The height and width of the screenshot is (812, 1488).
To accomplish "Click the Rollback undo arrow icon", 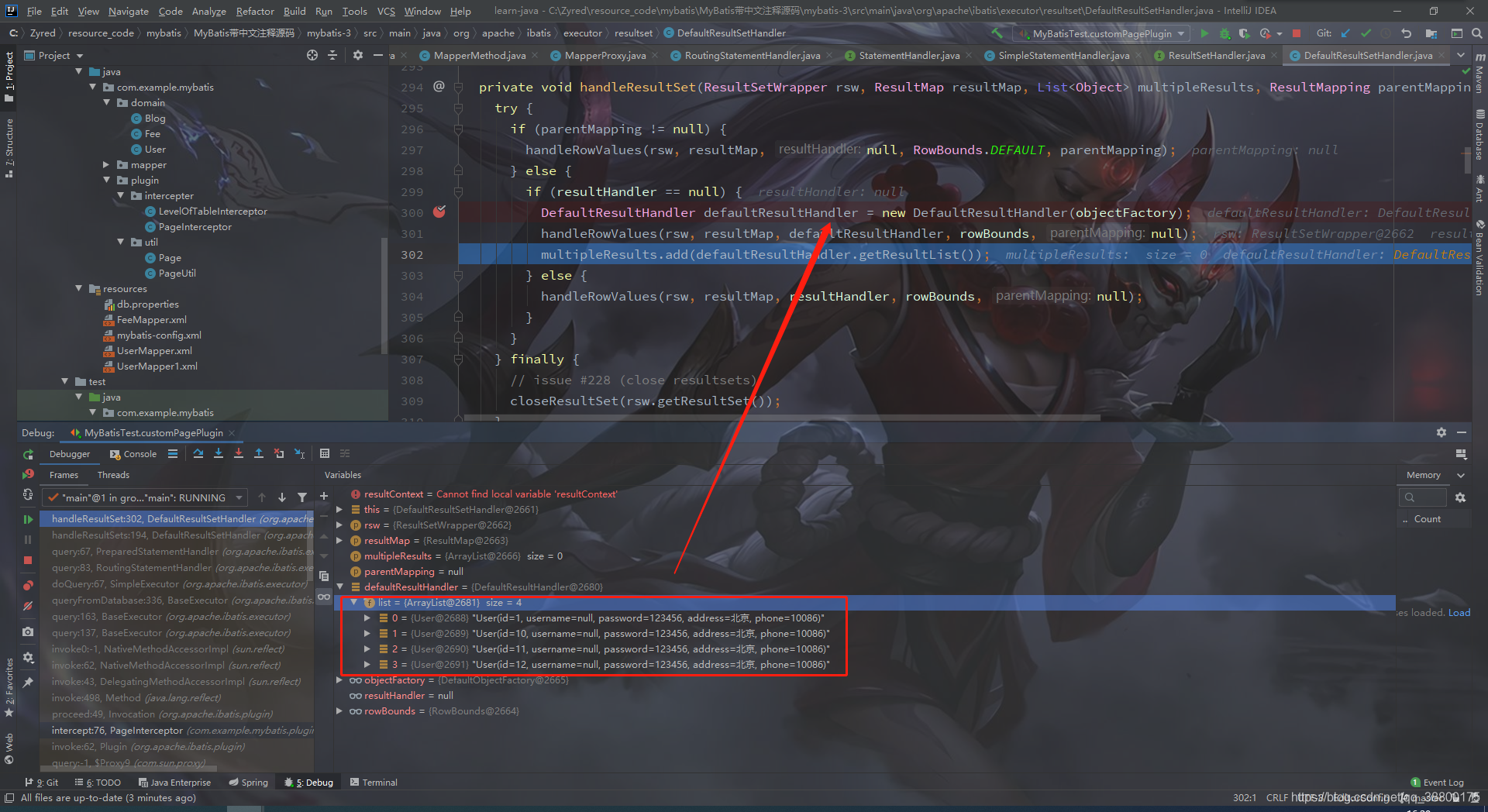I will tap(1406, 33).
